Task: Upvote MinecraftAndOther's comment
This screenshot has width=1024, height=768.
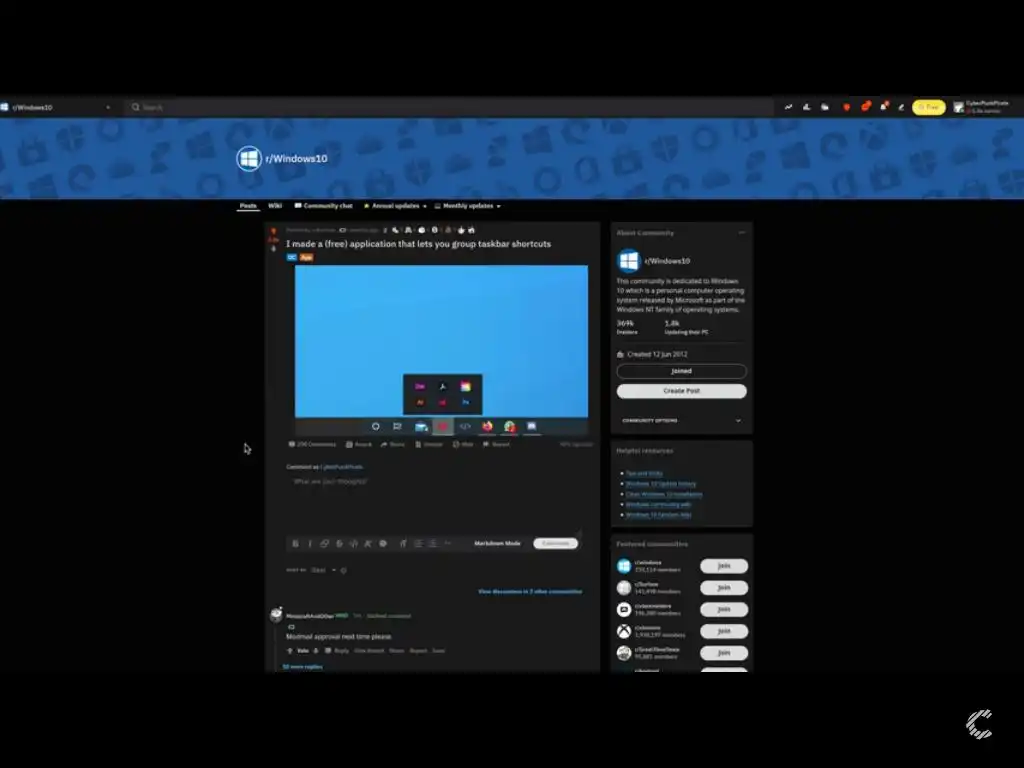Action: click(x=290, y=650)
